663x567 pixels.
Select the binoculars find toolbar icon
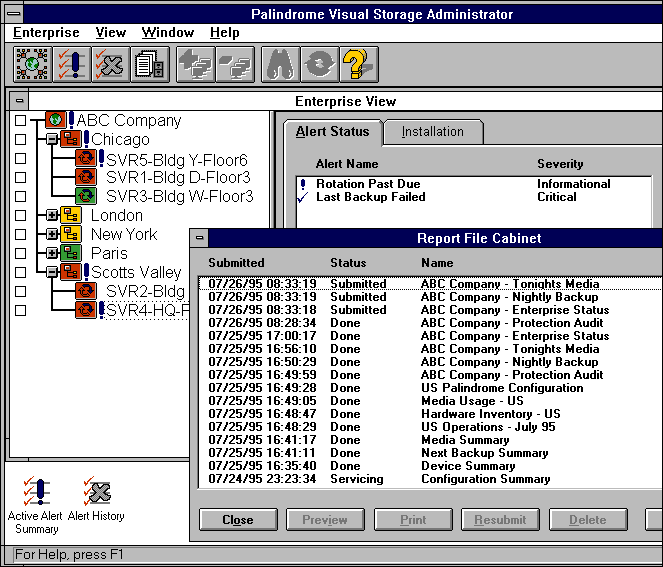tap(281, 64)
